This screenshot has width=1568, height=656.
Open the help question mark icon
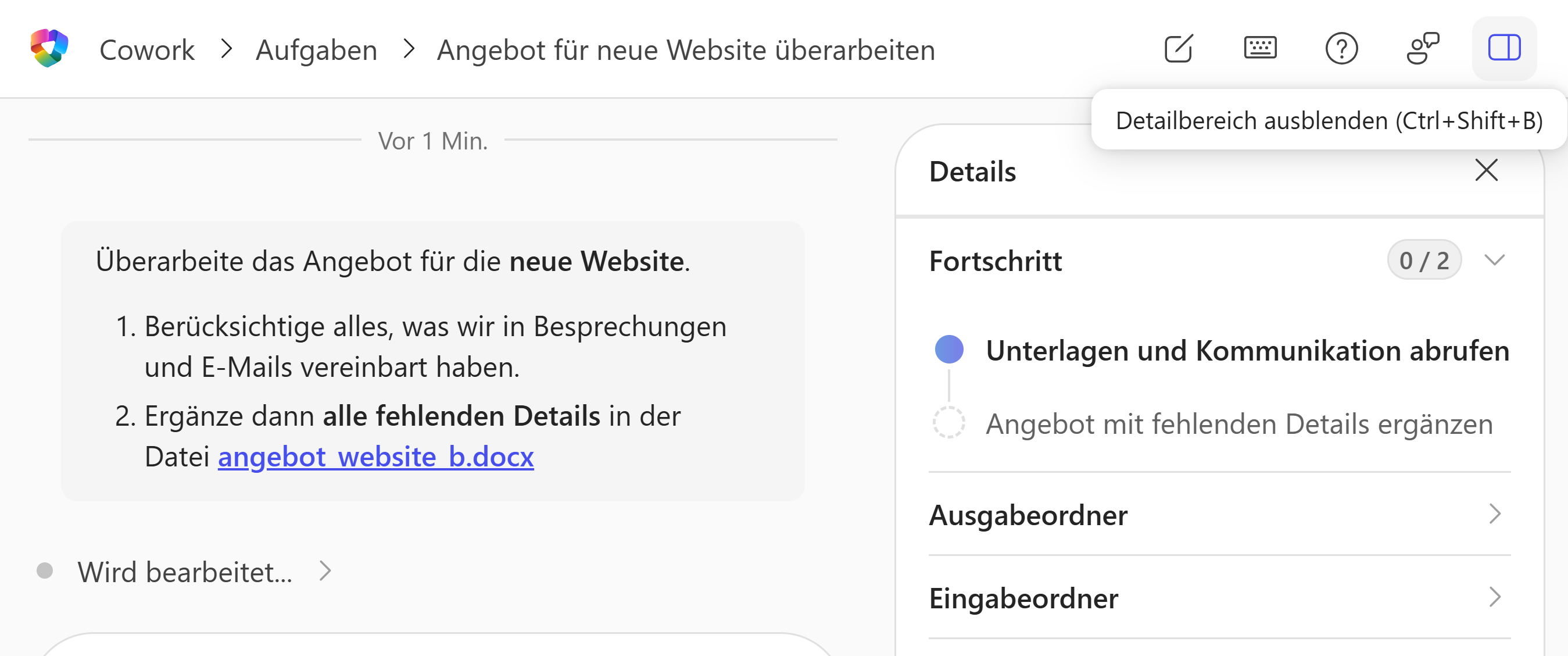tap(1341, 49)
